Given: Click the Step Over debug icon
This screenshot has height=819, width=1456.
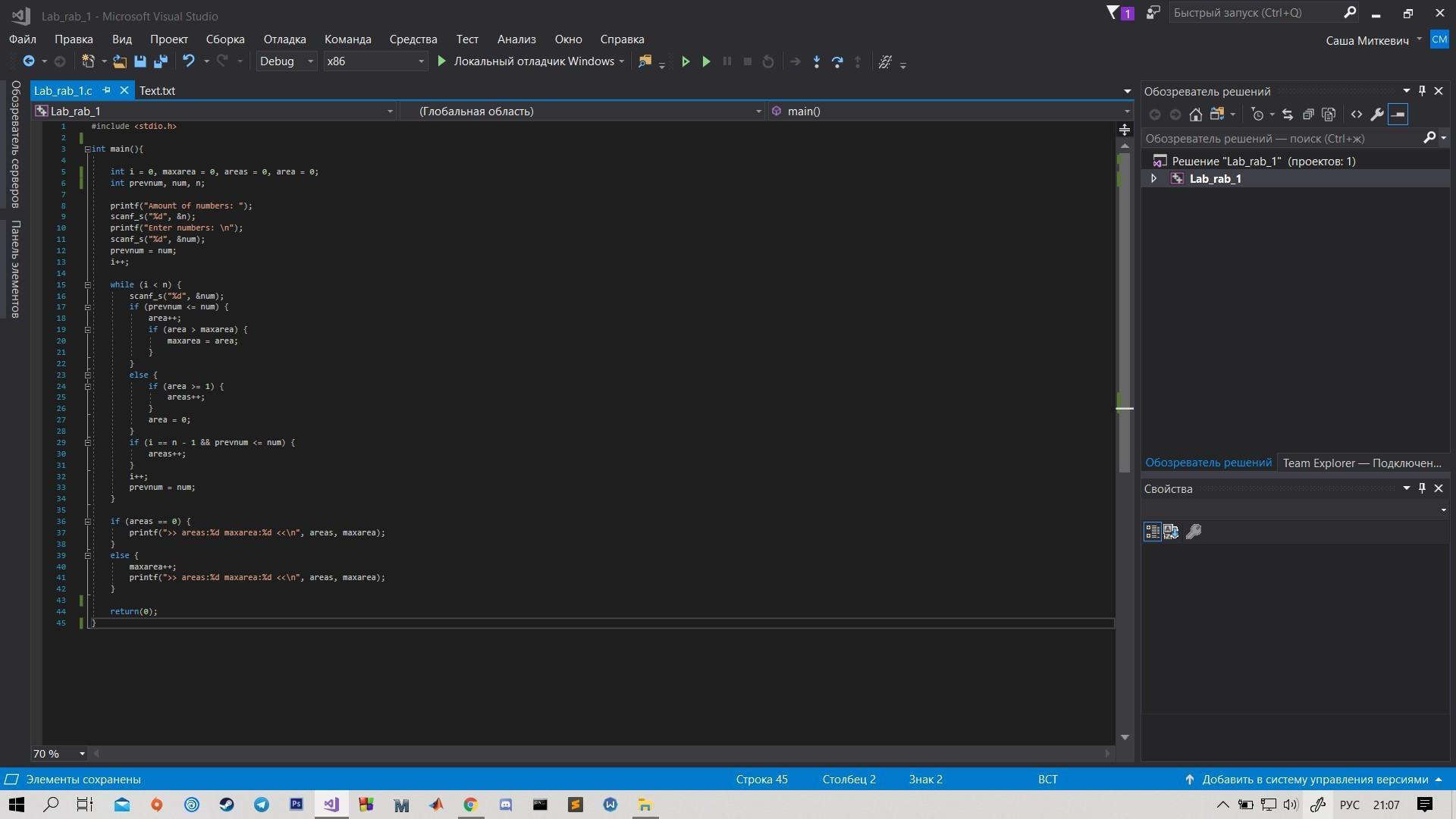Looking at the screenshot, I should tap(837, 62).
